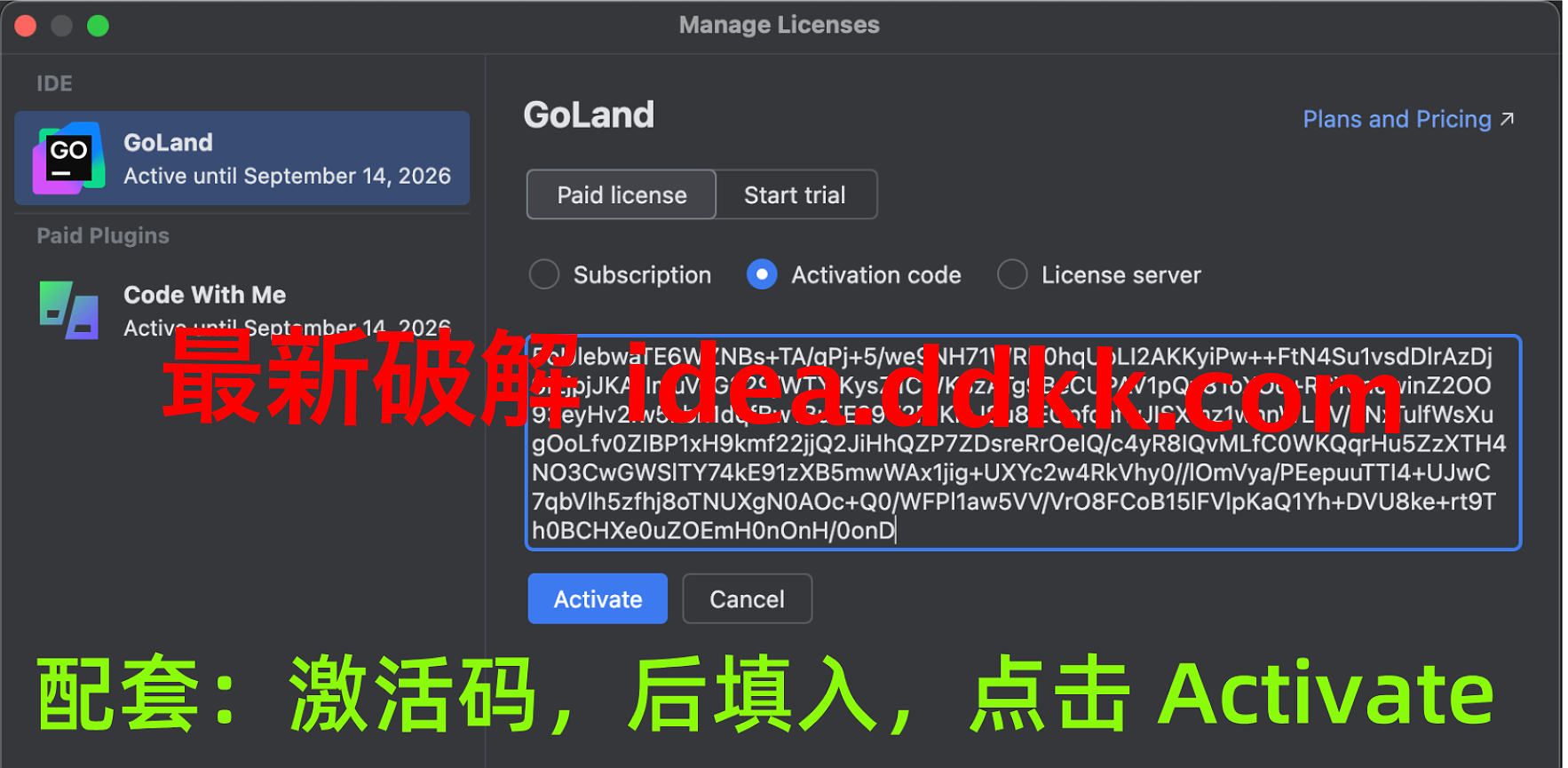Click the arrow icon beside Plans and Pricing
The width and height of the screenshot is (1568, 768).
pyautogui.click(x=1507, y=119)
